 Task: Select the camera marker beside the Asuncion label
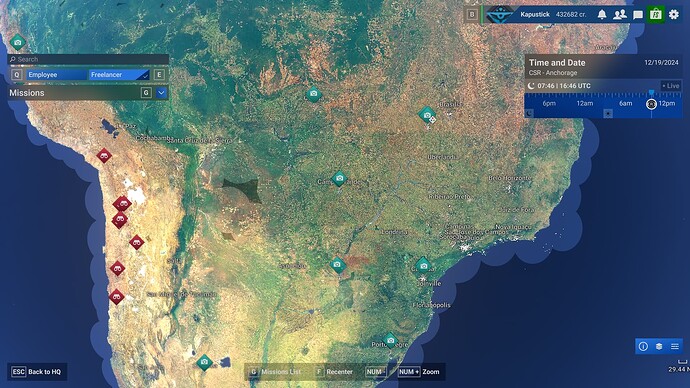pos(338,265)
